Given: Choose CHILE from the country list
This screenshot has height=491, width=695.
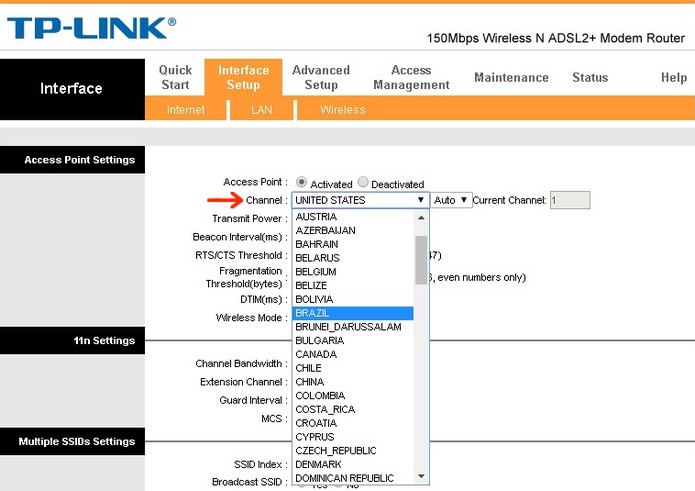Looking at the screenshot, I should coord(353,368).
